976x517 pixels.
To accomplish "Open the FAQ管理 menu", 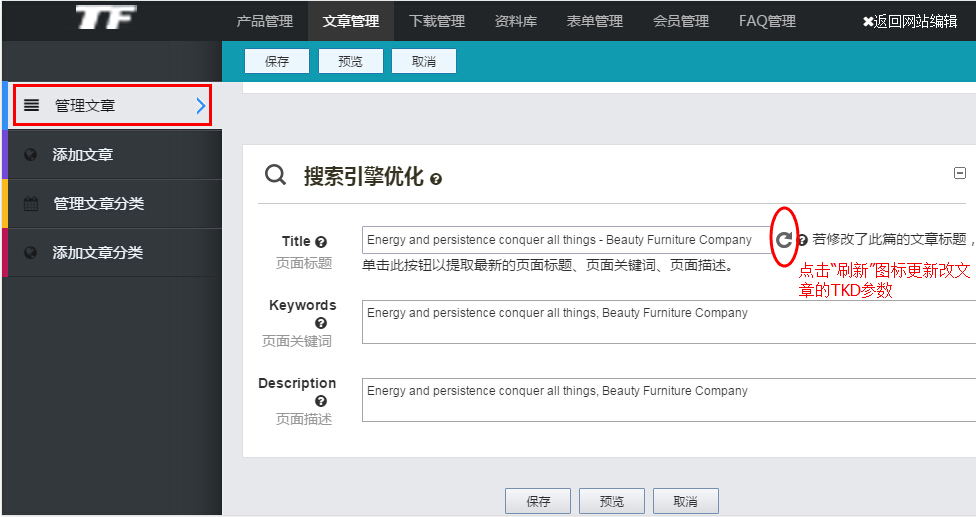I will click(x=767, y=21).
